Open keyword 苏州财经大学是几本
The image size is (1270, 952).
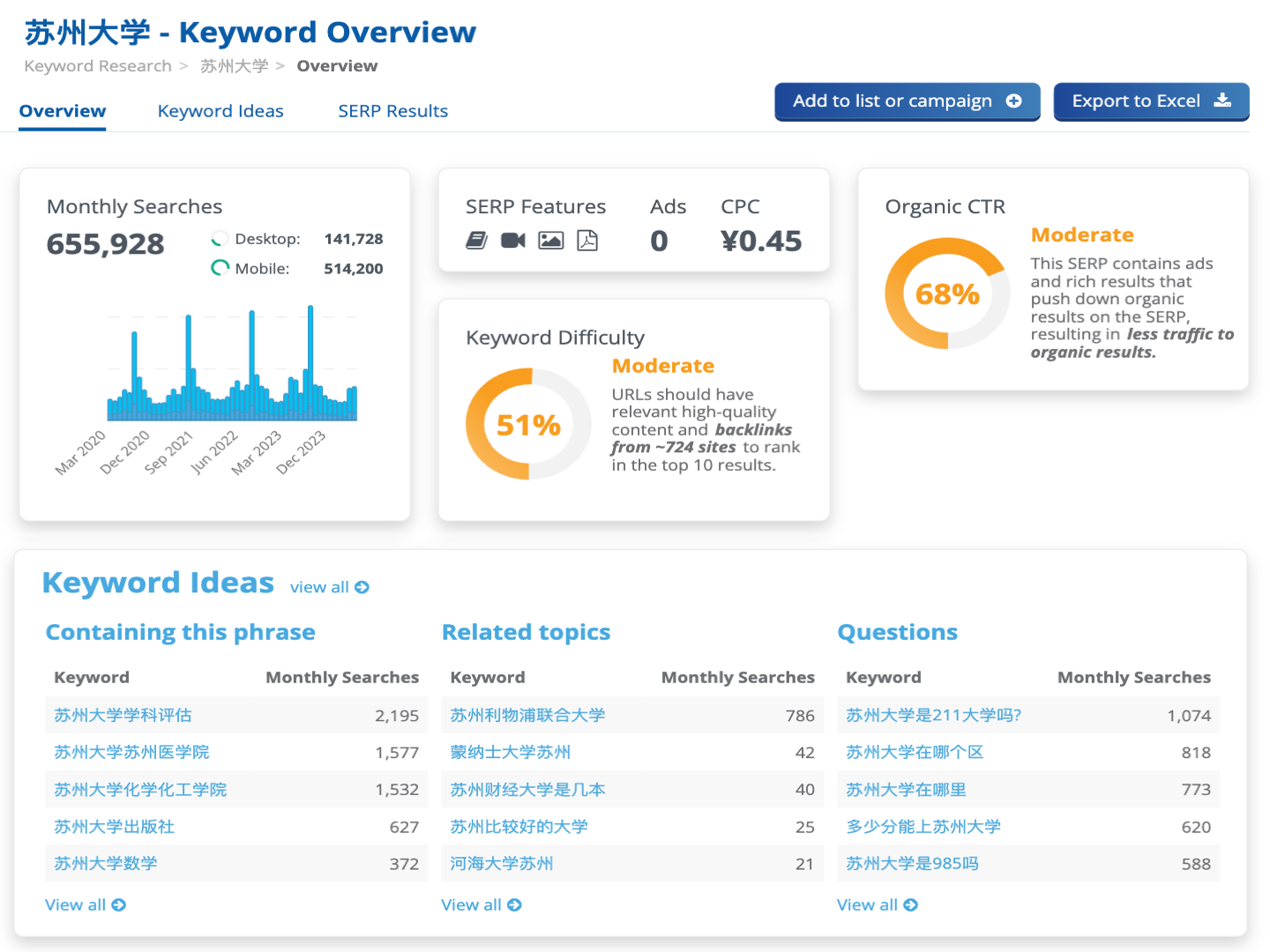[527, 790]
